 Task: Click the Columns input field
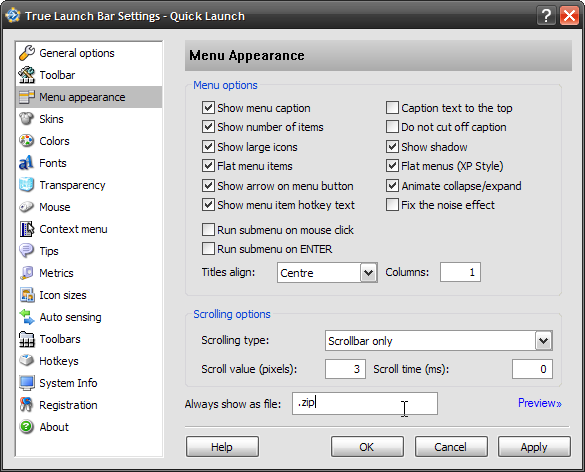460,272
